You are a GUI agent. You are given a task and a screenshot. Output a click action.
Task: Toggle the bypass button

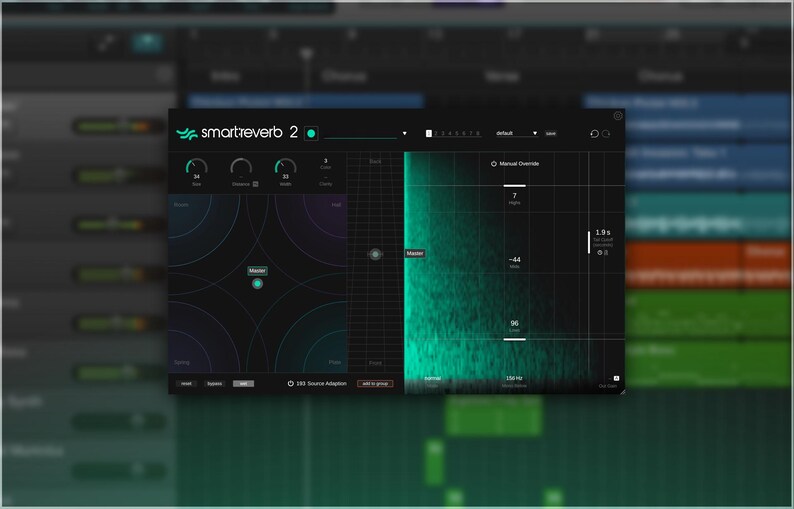click(215, 383)
